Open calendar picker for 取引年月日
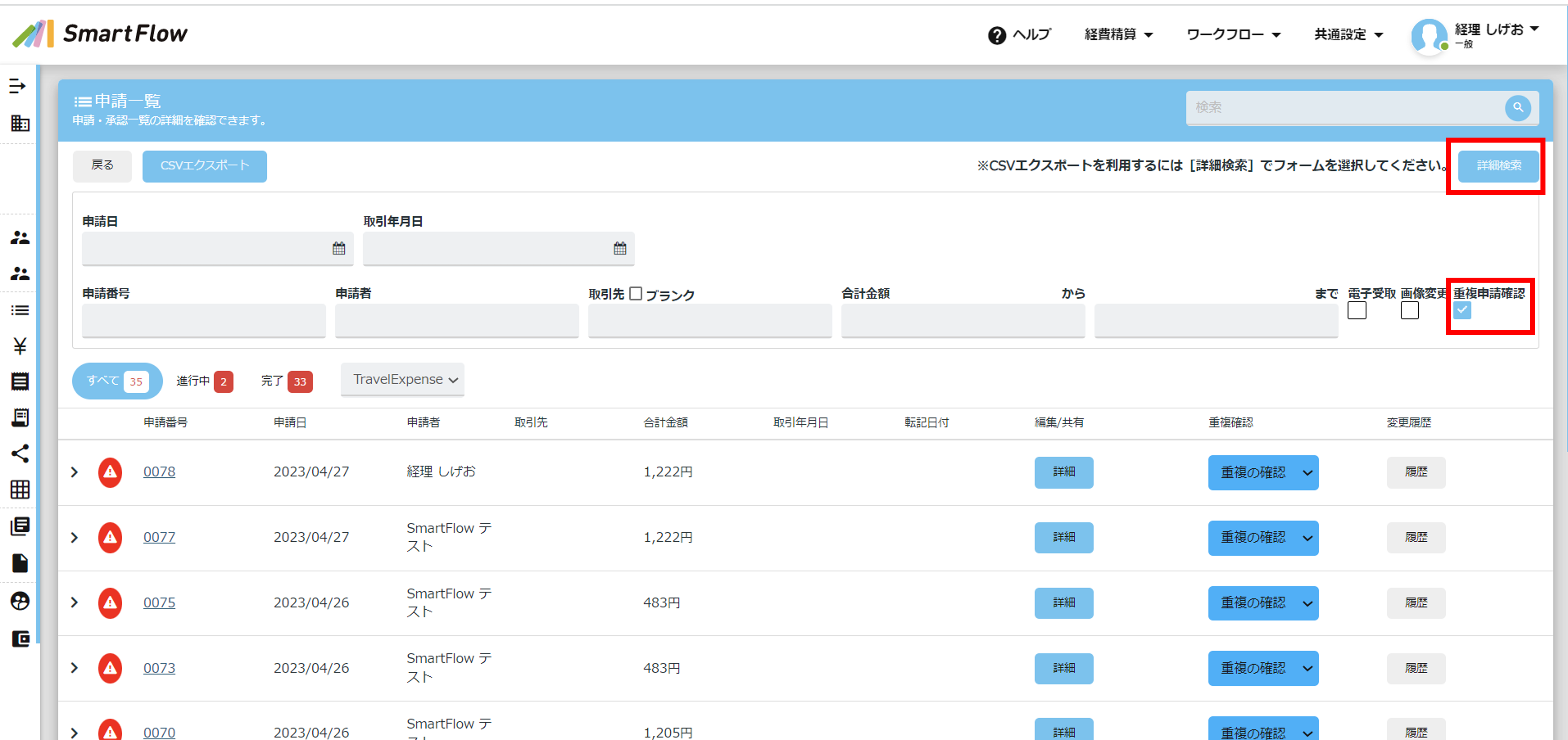 [620, 248]
